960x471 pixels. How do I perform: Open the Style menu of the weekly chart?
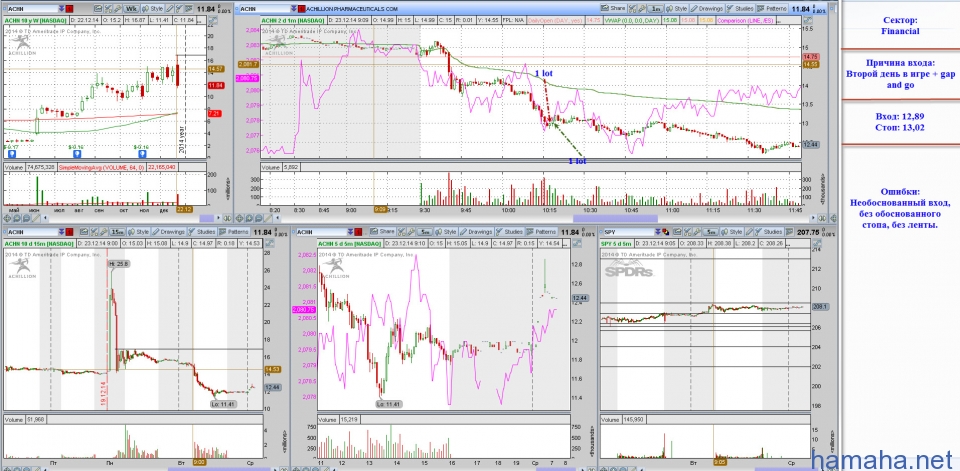(x=152, y=9)
